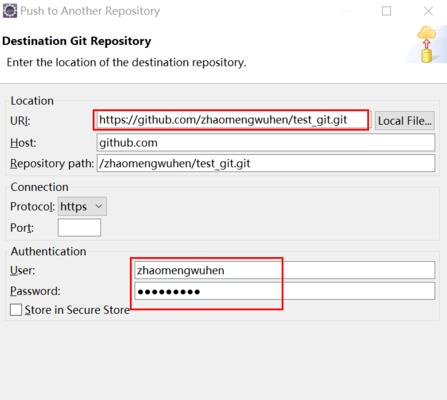
Task: Open the Local File... browser
Action: point(405,121)
